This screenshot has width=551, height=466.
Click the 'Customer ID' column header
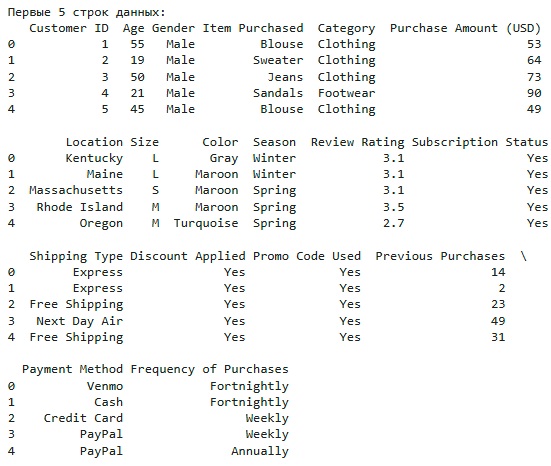pyautogui.click(x=69, y=28)
